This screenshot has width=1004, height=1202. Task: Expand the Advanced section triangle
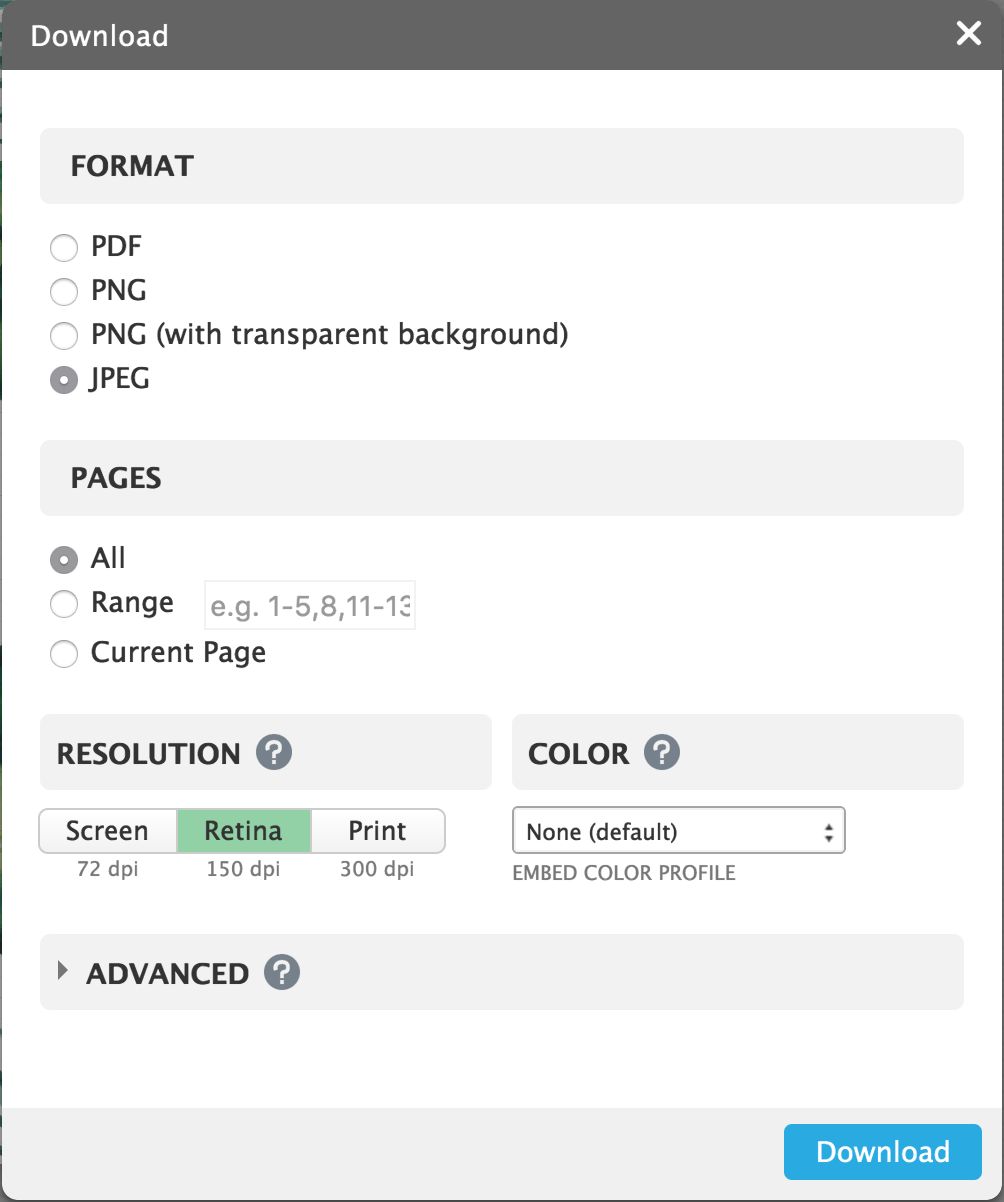pyautogui.click(x=64, y=971)
